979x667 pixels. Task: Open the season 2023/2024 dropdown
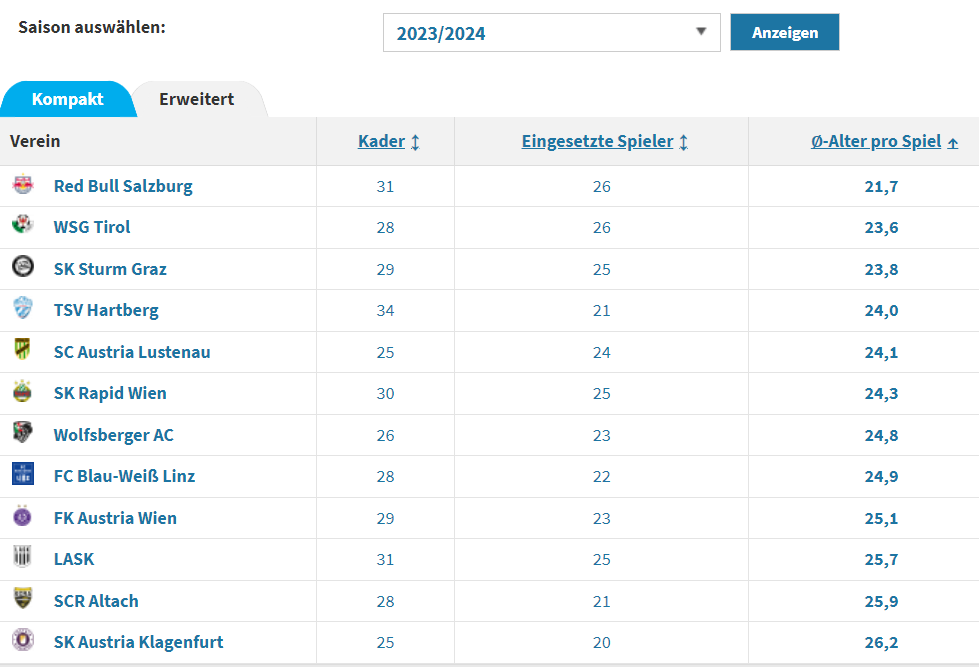551,32
